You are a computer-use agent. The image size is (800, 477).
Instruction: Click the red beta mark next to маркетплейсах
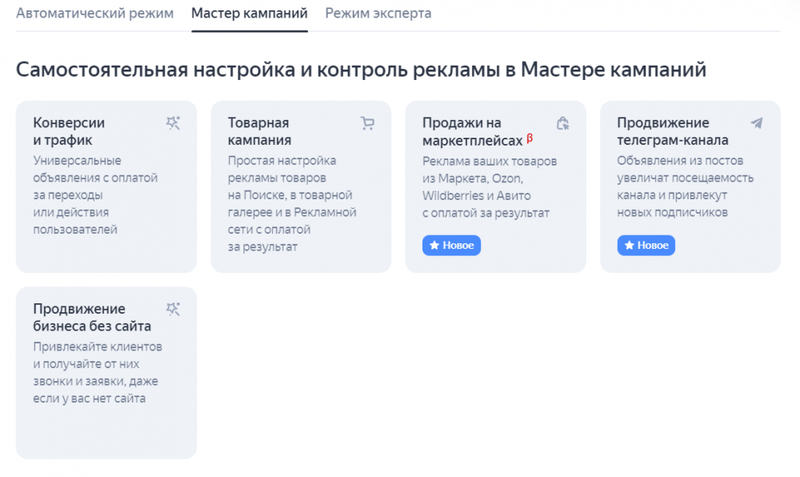tap(530, 138)
